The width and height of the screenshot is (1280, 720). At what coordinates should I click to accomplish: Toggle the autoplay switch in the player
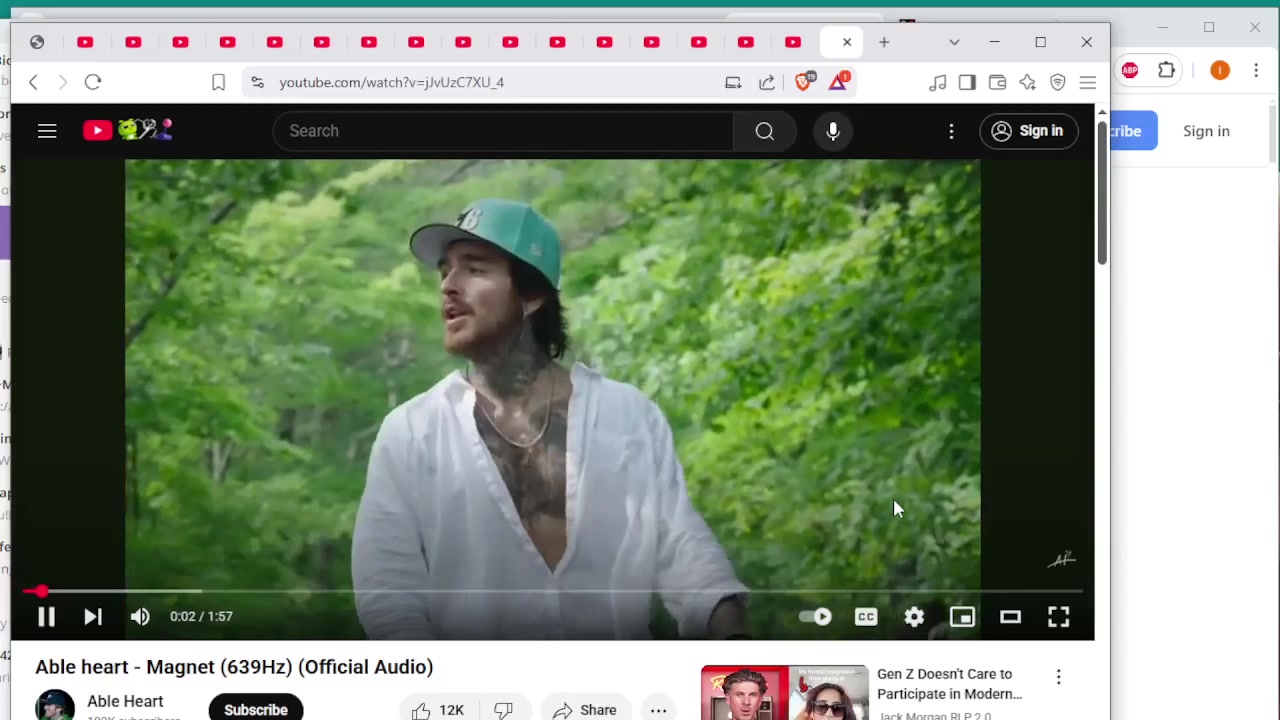816,617
